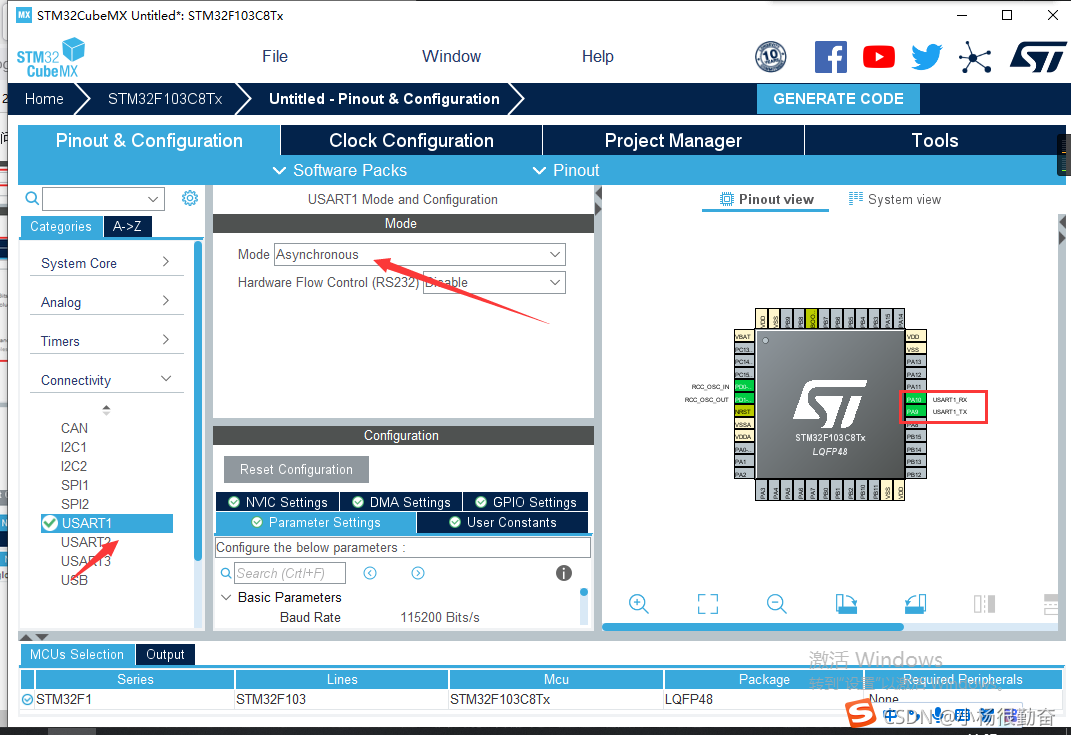1071x735 pixels.
Task: Switch to Tools tab
Action: (x=934, y=141)
